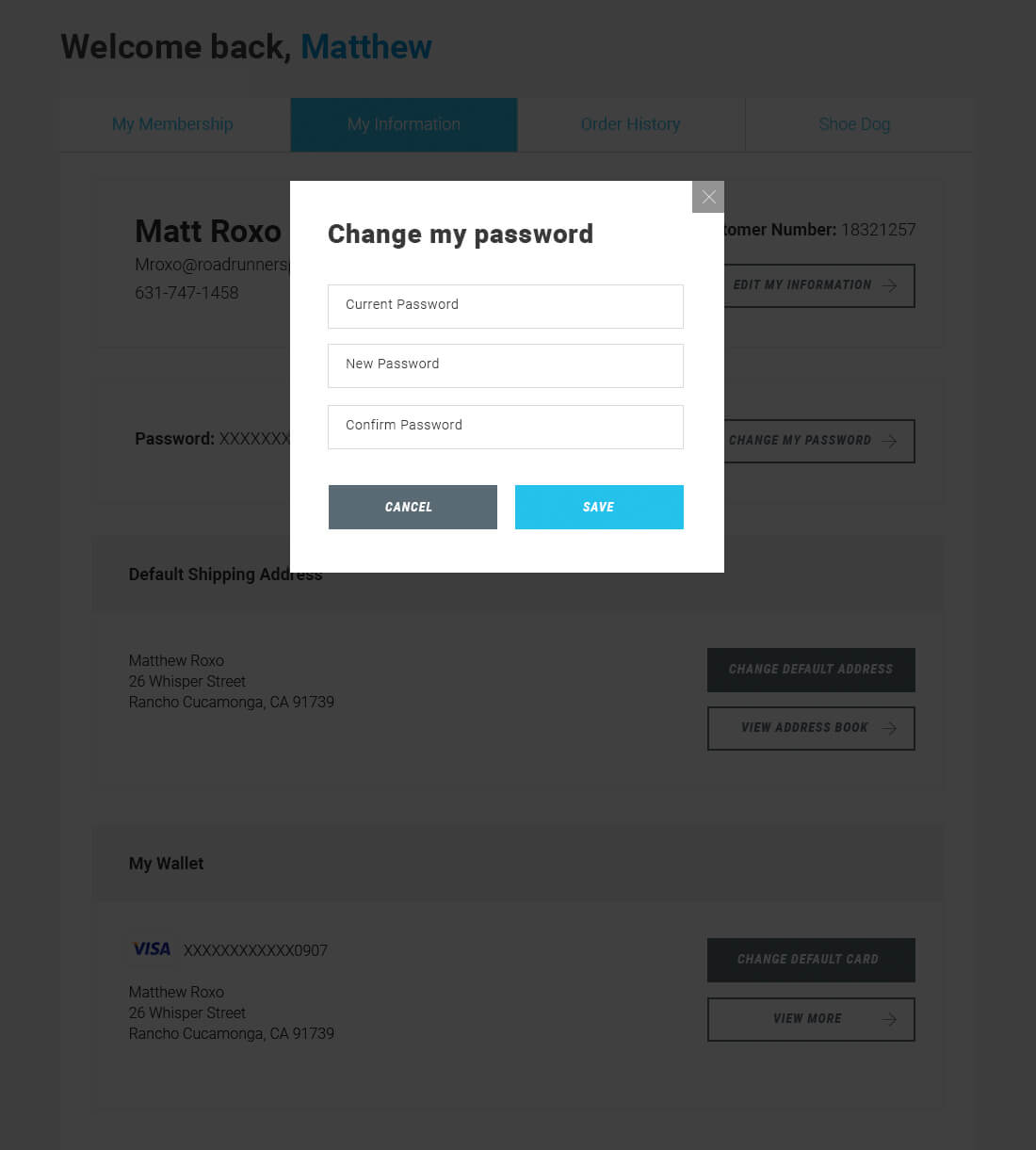The image size is (1036, 1150).
Task: Click the Visa card logo
Action: pyautogui.click(x=152, y=949)
